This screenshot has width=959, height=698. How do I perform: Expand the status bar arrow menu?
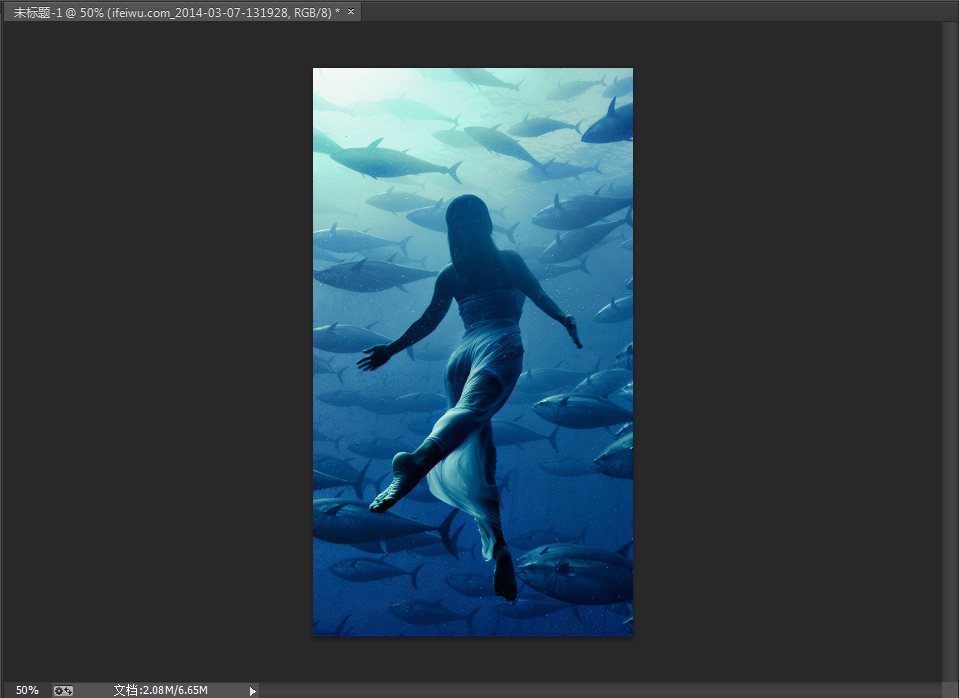point(253,690)
